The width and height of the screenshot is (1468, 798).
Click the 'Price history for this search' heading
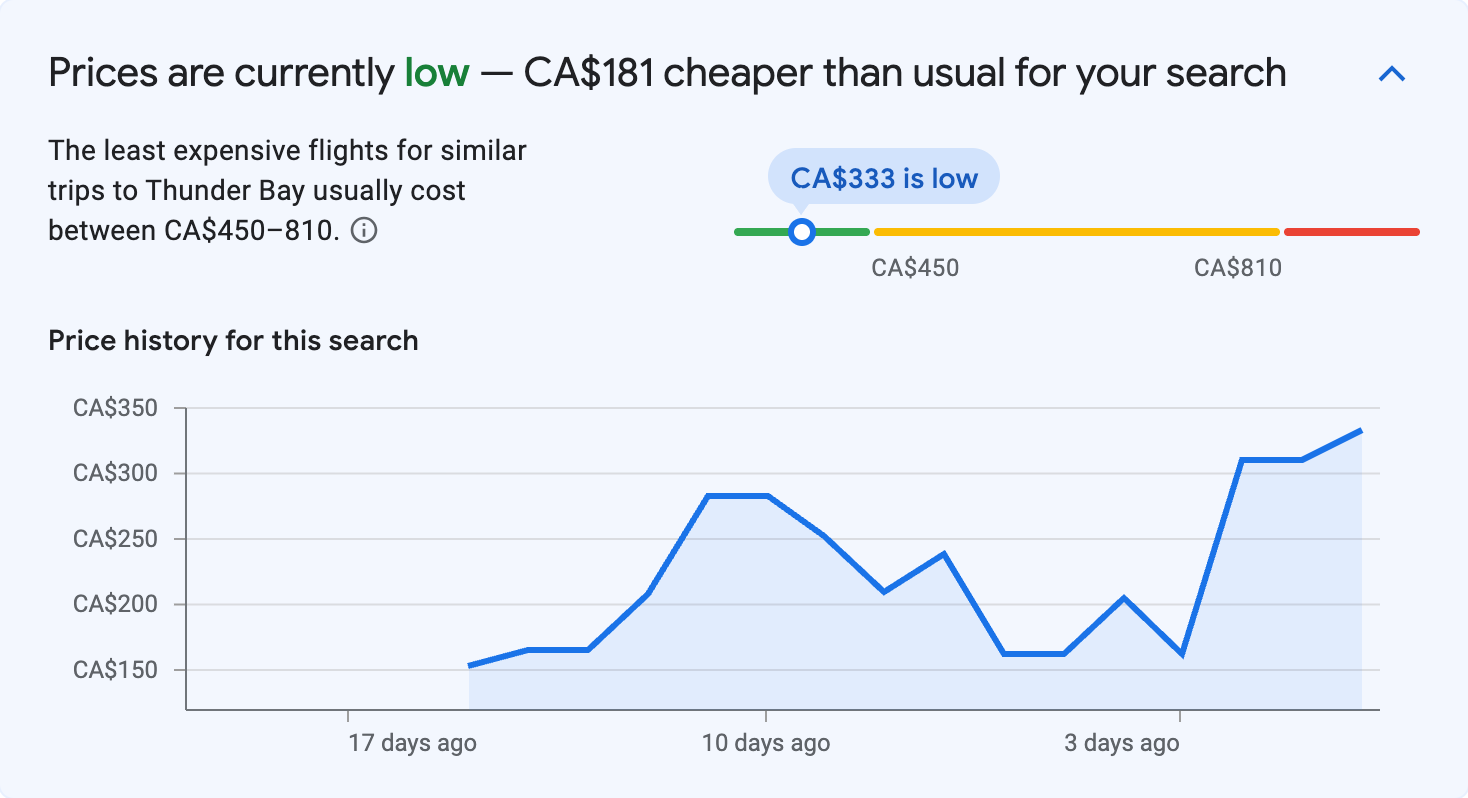point(232,340)
